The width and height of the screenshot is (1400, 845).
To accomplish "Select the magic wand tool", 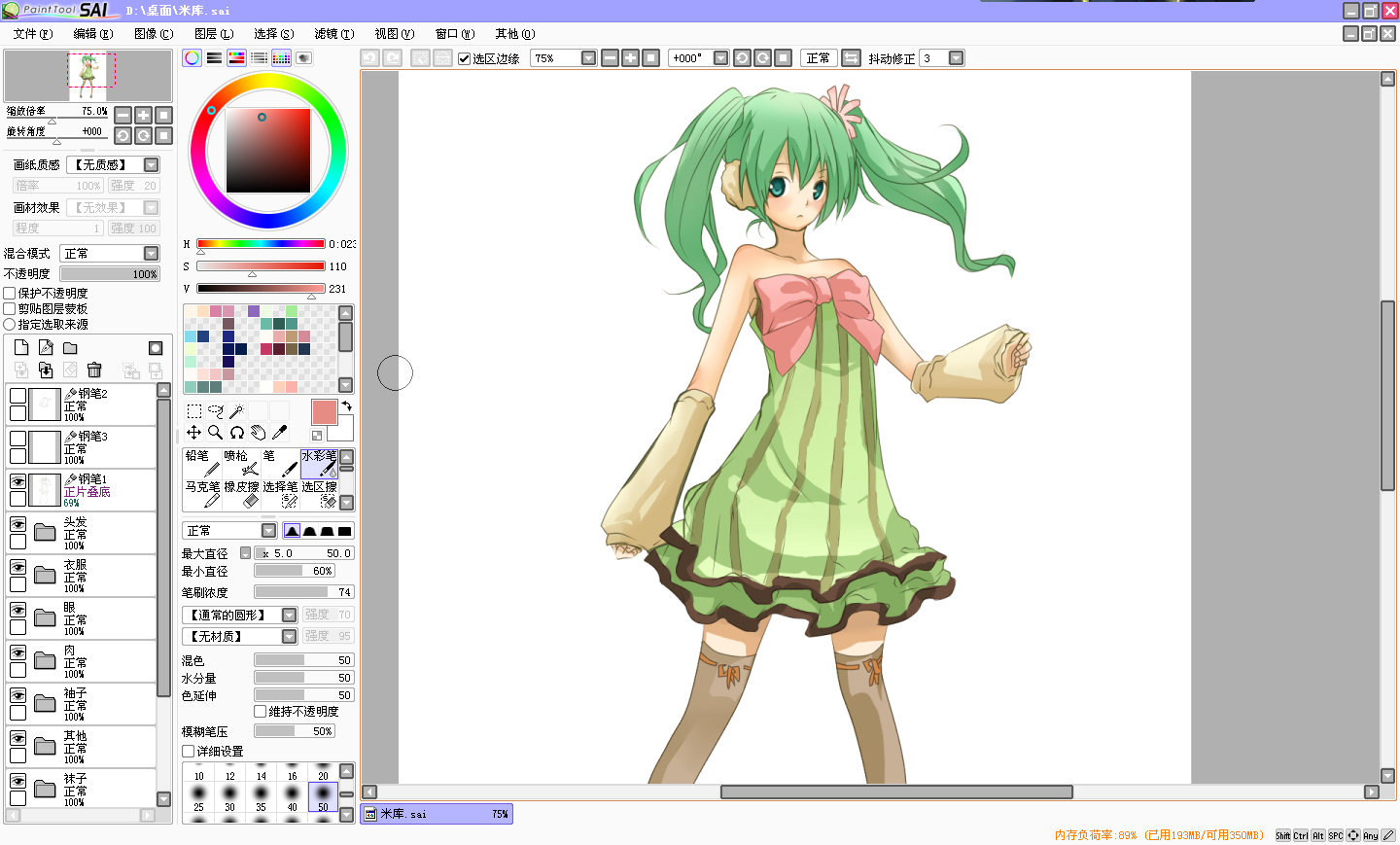I will tap(236, 411).
